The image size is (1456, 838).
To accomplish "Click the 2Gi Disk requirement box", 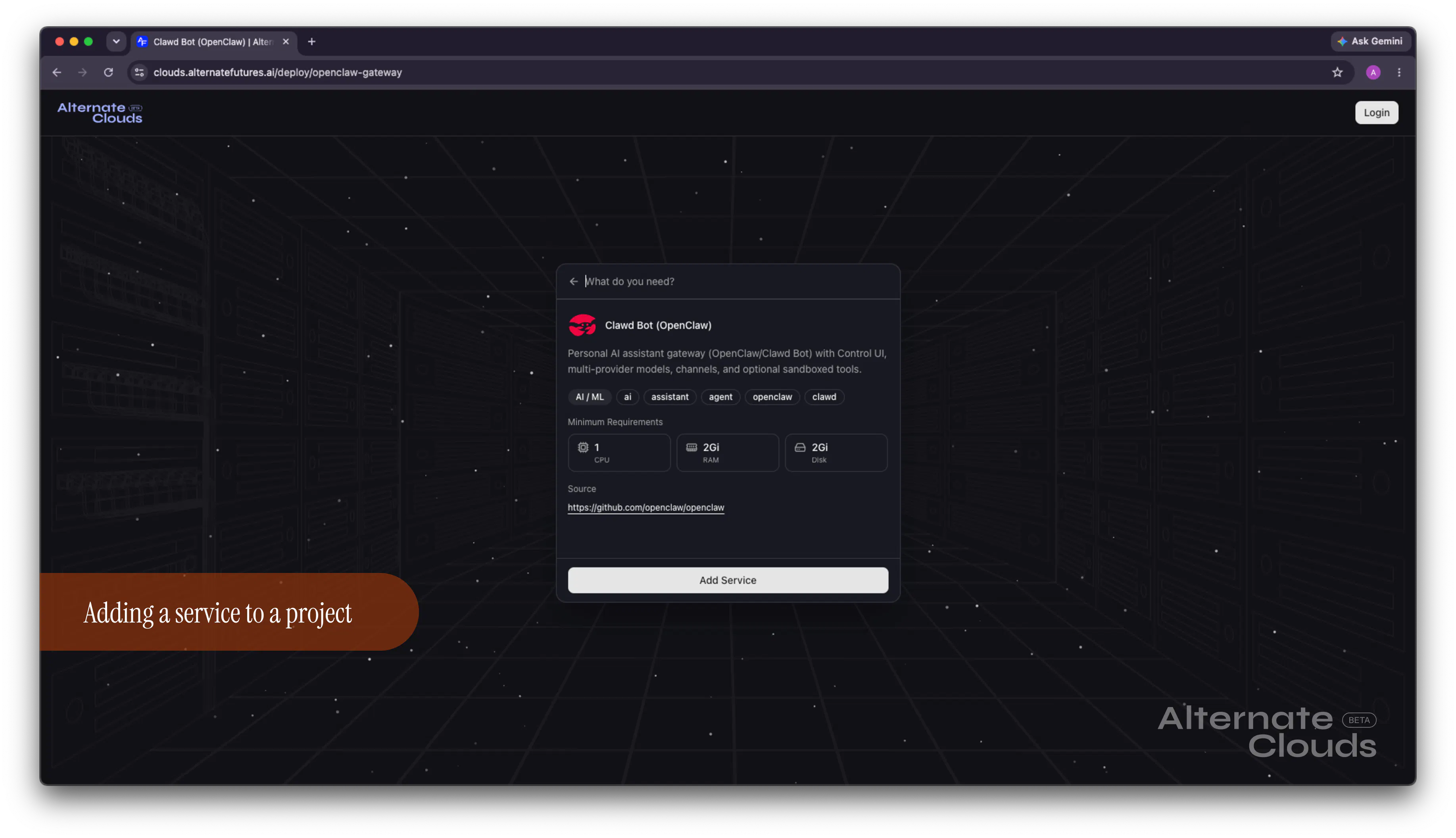I will coord(836,453).
